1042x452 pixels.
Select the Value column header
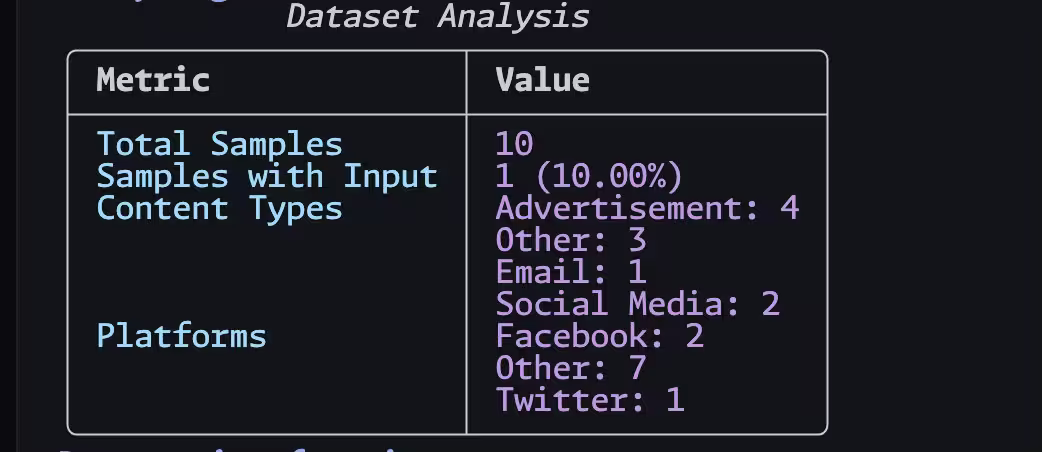point(542,80)
